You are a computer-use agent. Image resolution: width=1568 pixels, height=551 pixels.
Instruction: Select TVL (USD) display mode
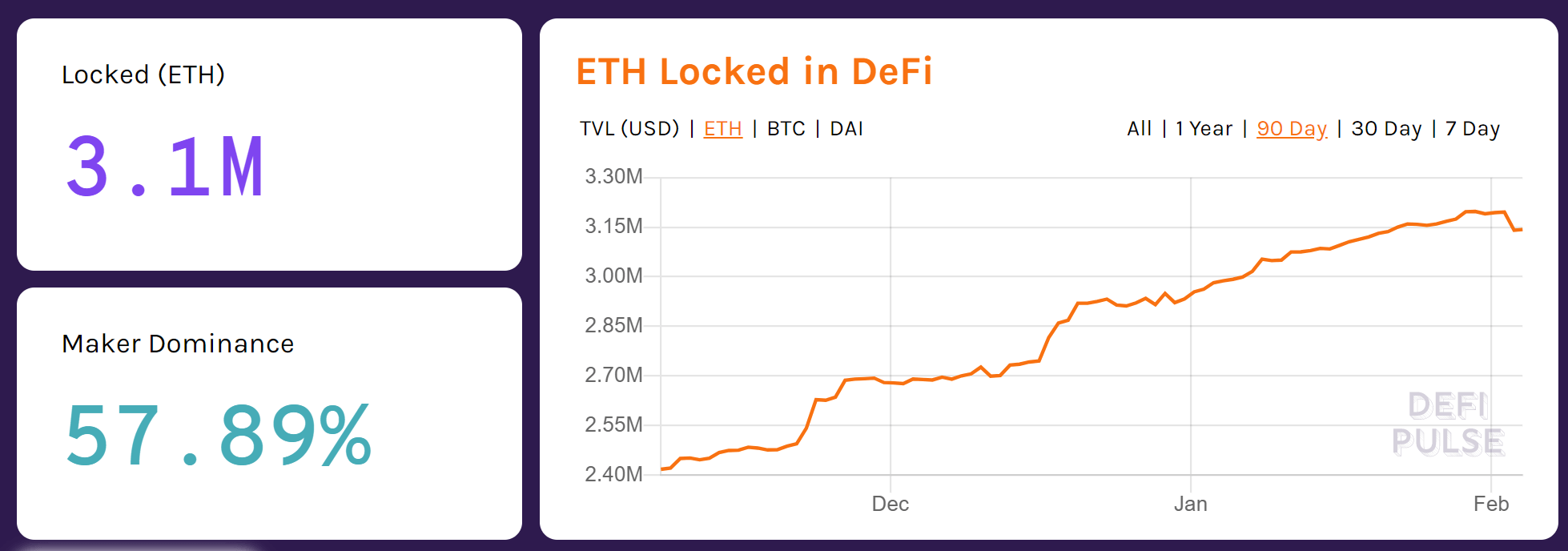(x=629, y=128)
